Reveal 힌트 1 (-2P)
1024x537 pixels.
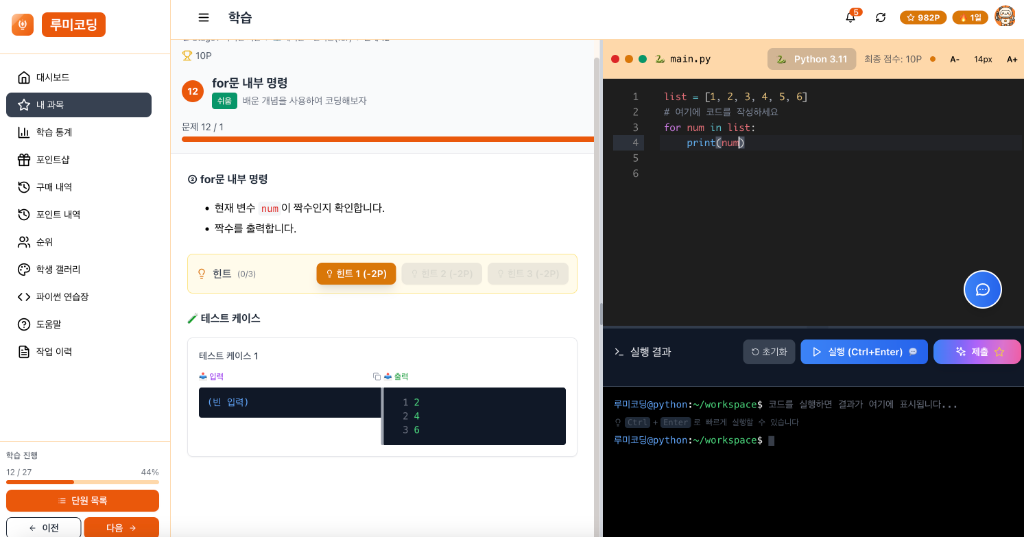point(356,274)
